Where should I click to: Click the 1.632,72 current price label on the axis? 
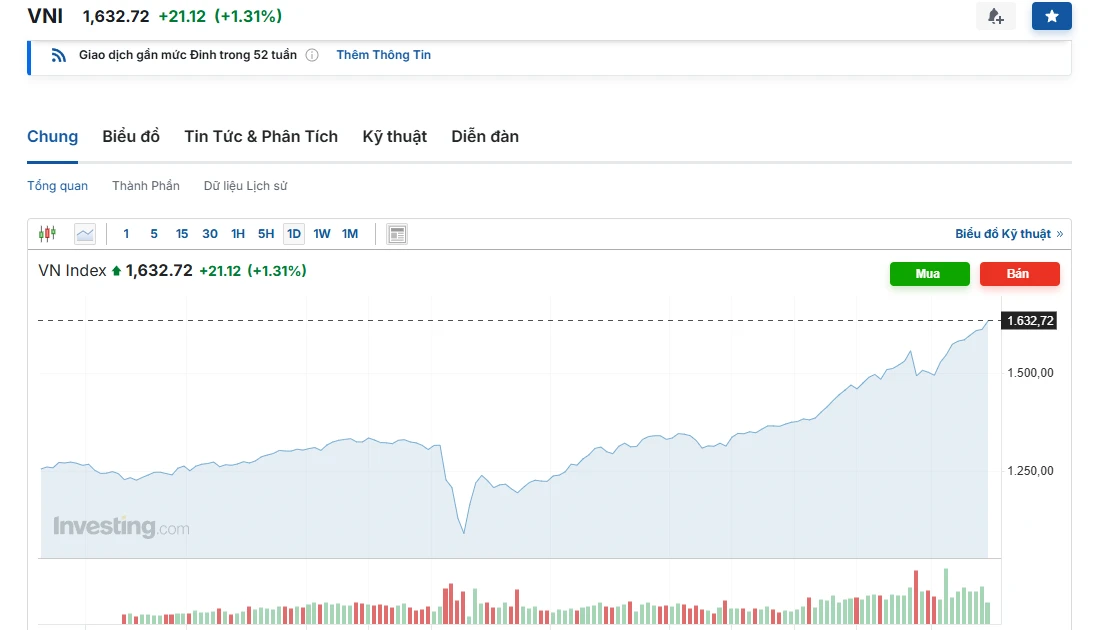1030,321
